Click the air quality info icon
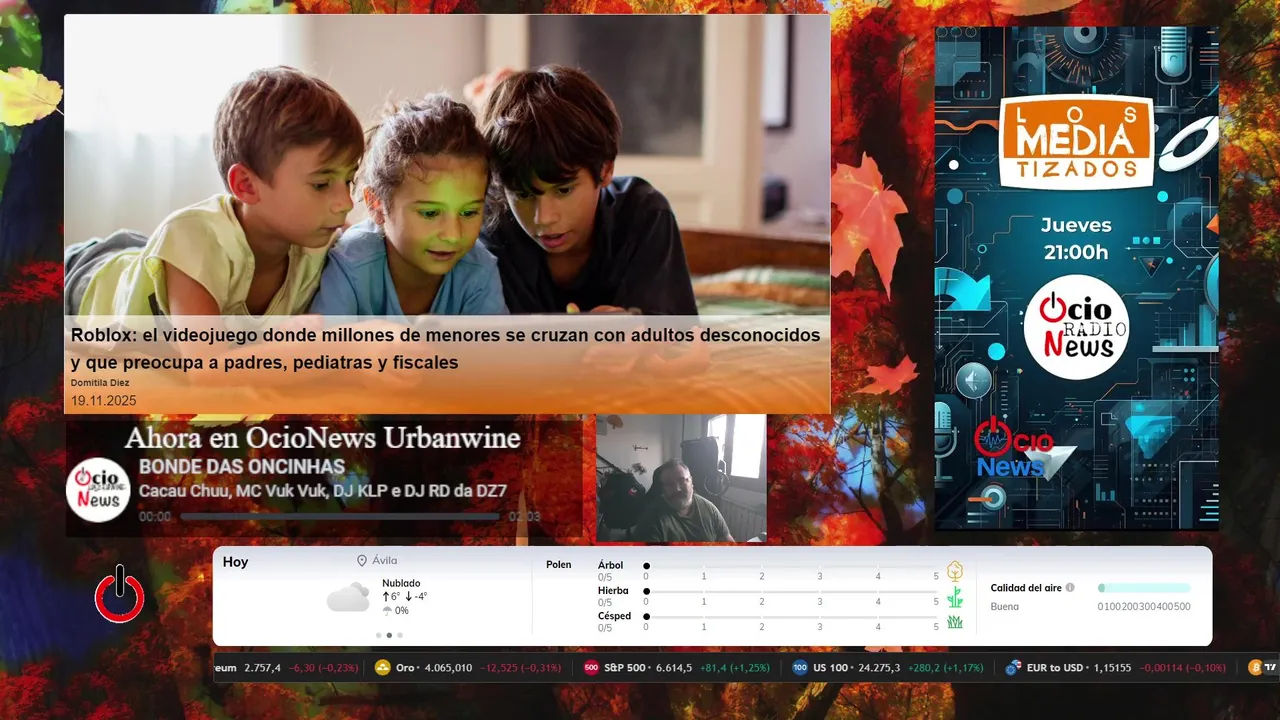Screen dimensions: 1280x720 tap(1070, 588)
